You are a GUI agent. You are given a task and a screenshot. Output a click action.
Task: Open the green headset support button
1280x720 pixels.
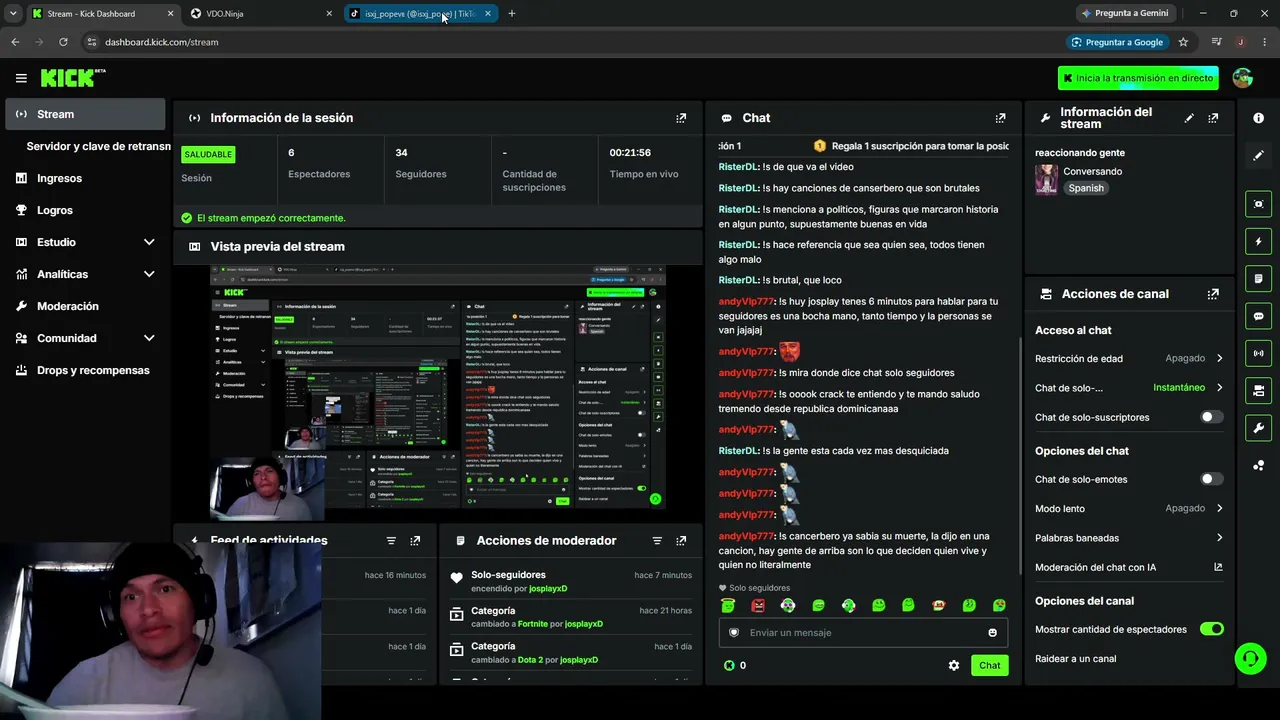pyautogui.click(x=1250, y=658)
